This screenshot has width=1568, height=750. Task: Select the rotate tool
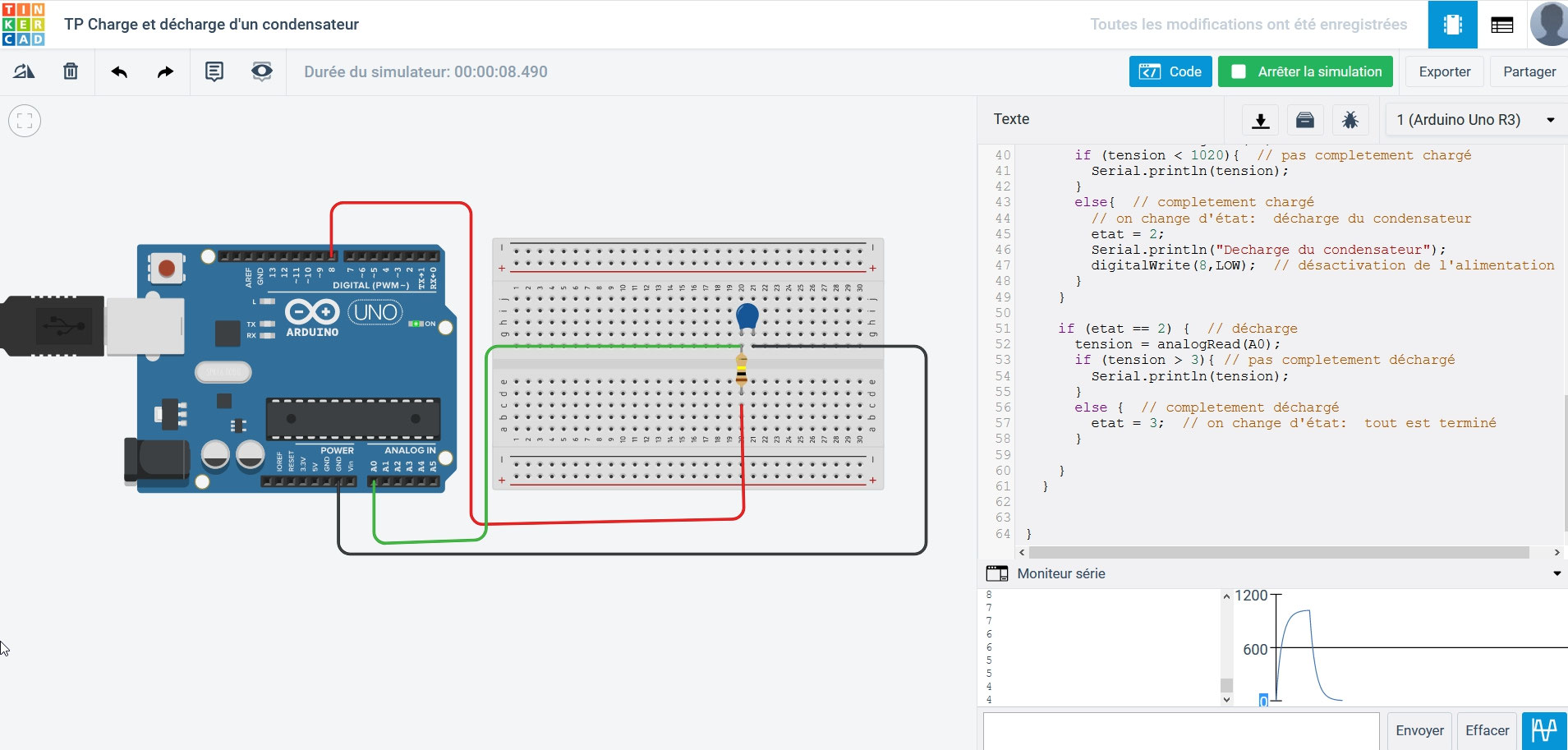(25, 71)
